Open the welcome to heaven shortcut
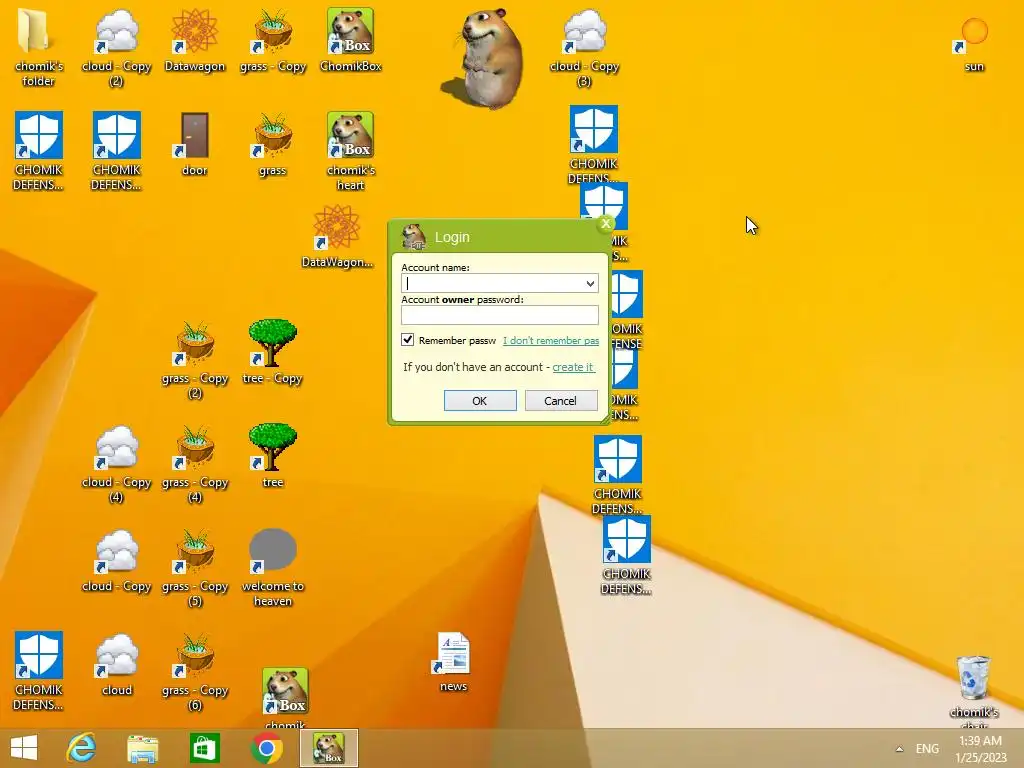1024x768 pixels. pyautogui.click(x=272, y=568)
